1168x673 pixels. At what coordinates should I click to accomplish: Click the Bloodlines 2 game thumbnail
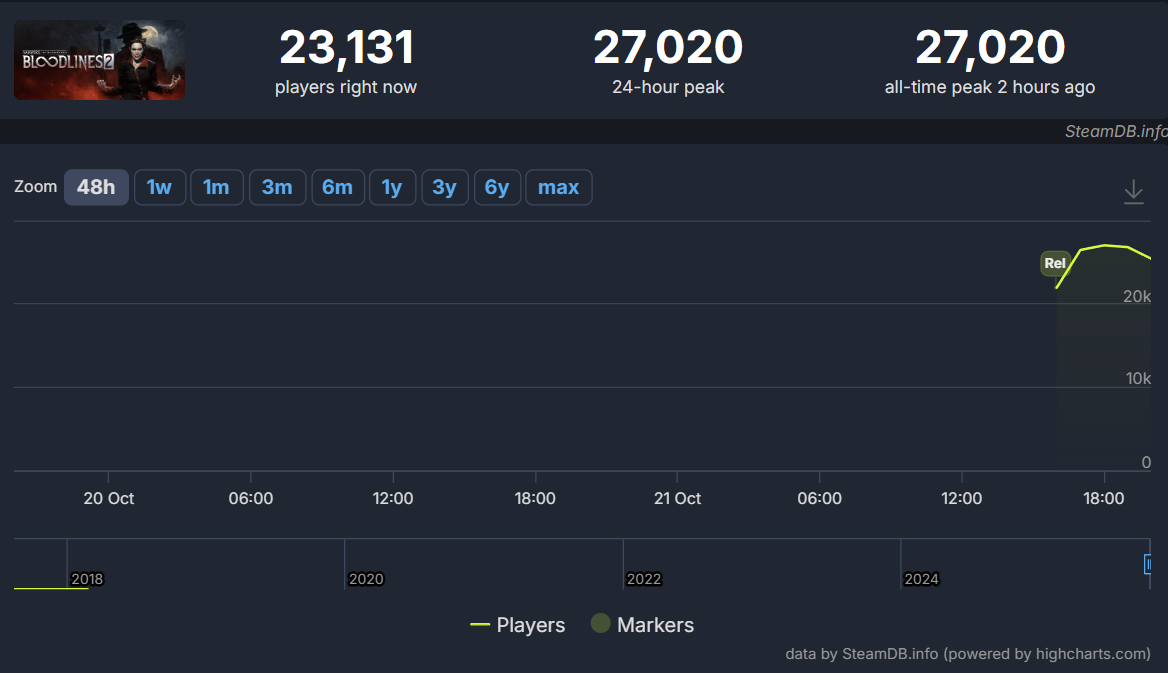[99, 60]
